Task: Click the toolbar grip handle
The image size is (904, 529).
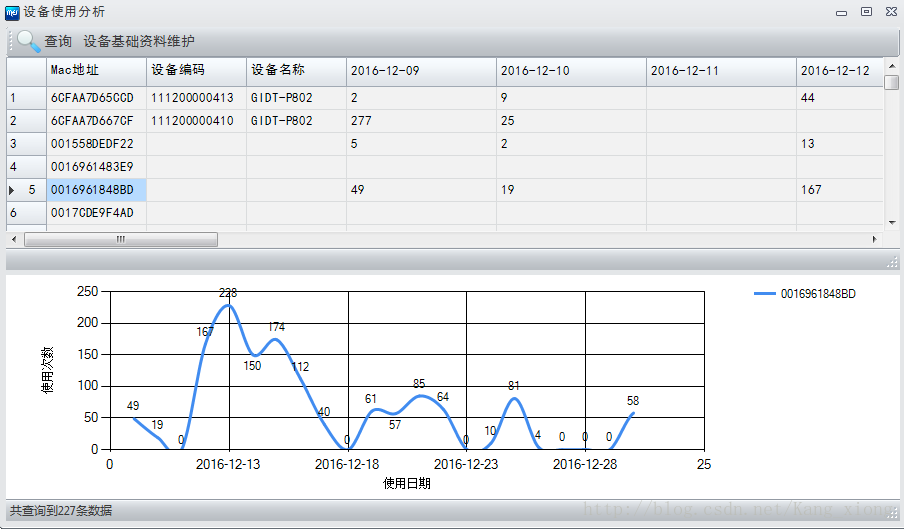Action: coord(10,41)
